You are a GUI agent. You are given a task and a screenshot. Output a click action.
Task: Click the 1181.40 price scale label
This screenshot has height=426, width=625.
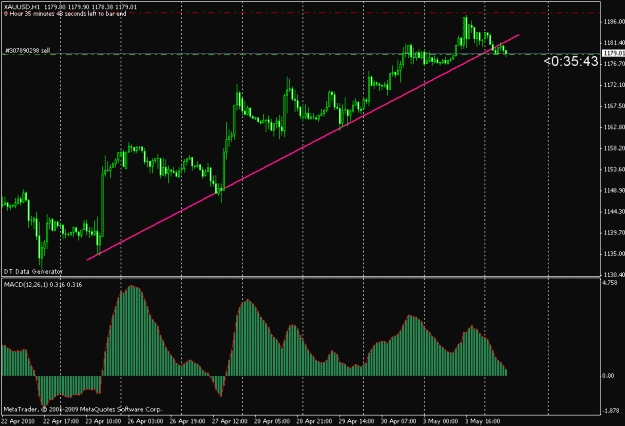click(x=613, y=43)
